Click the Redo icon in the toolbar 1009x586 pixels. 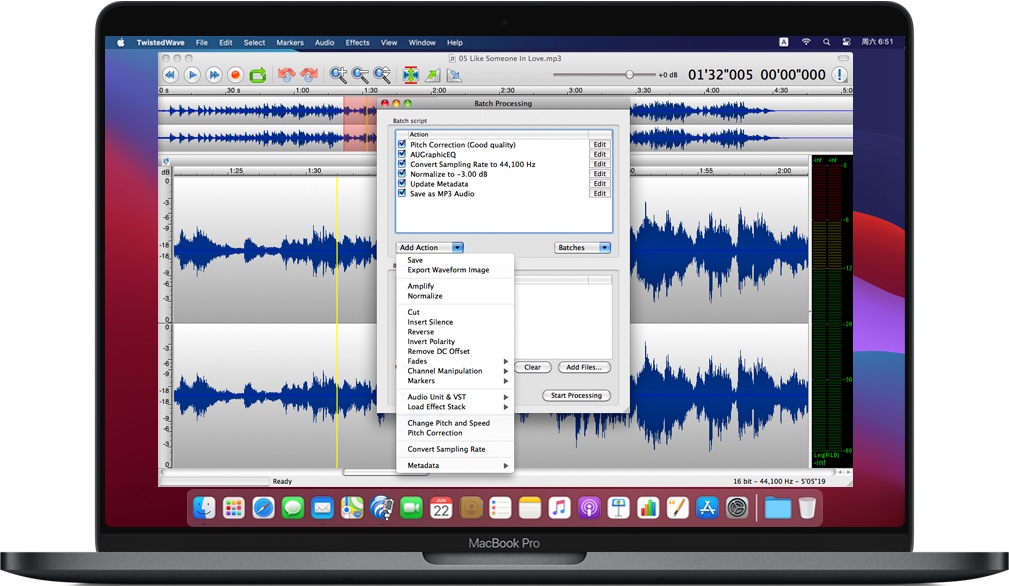click(310, 74)
